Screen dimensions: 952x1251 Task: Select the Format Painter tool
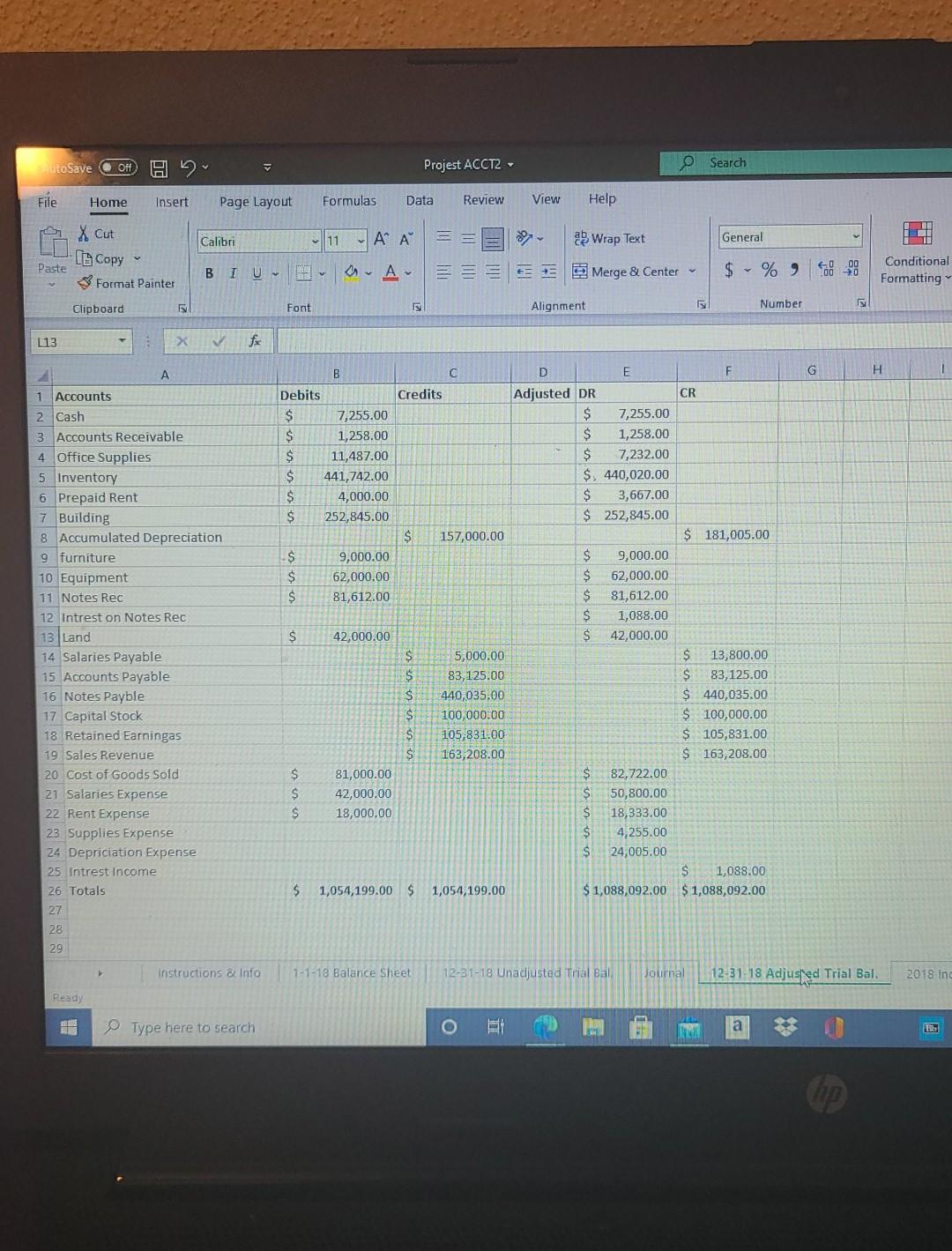pyautogui.click(x=126, y=283)
